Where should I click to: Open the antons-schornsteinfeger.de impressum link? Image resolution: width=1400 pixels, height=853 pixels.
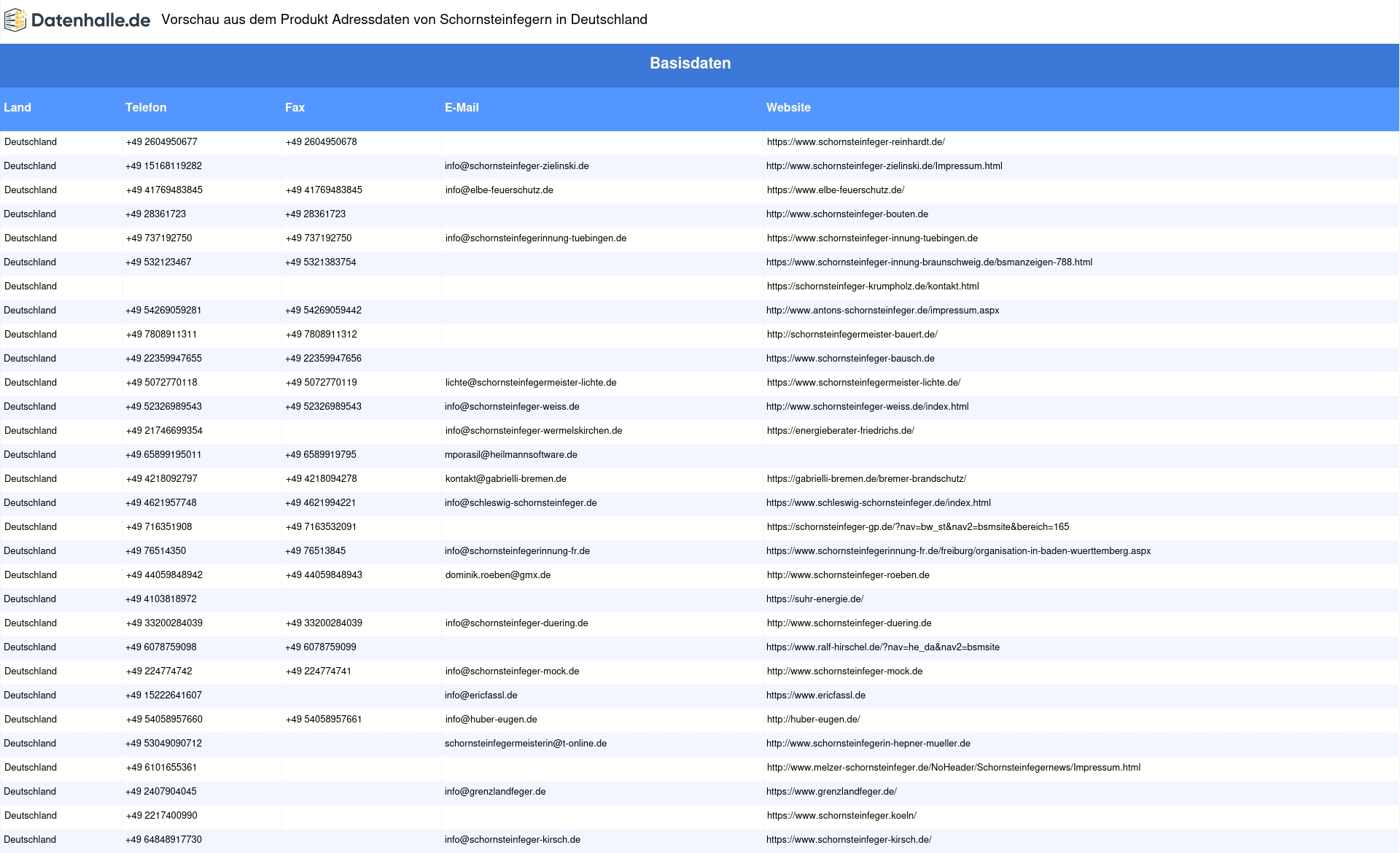click(x=883, y=311)
